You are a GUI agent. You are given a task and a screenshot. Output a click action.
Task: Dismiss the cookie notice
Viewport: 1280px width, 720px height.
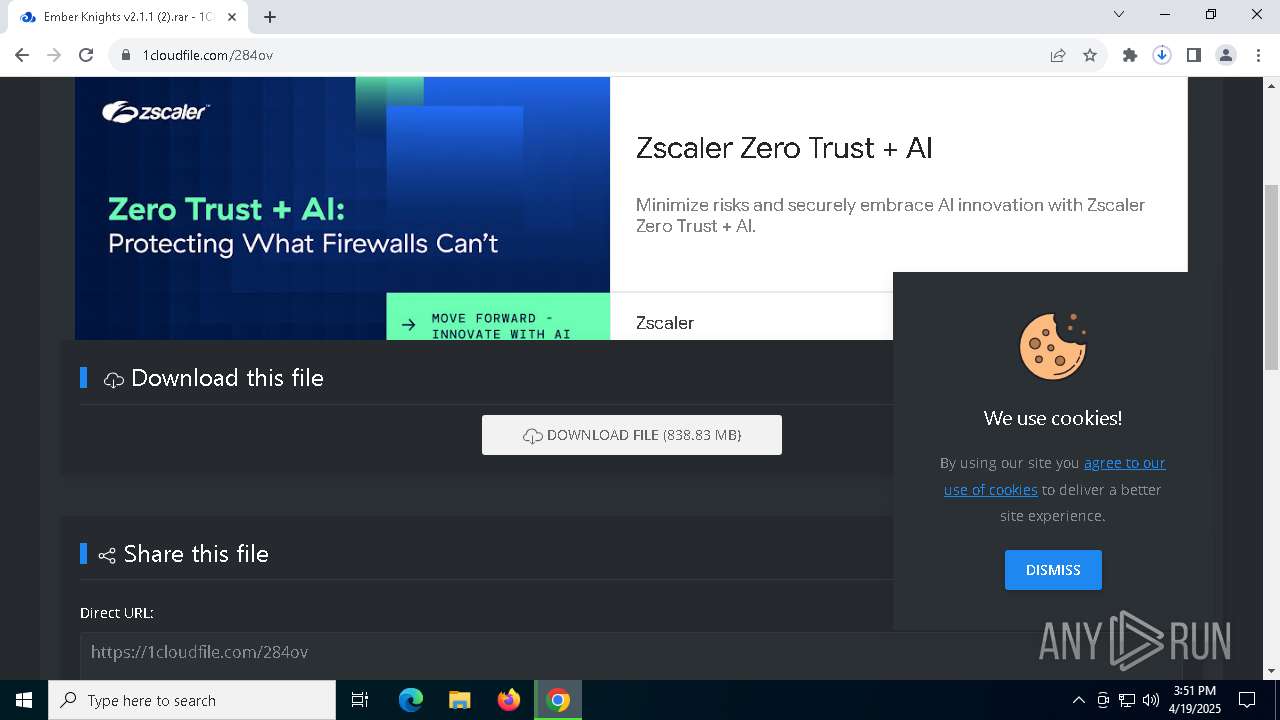click(1053, 570)
